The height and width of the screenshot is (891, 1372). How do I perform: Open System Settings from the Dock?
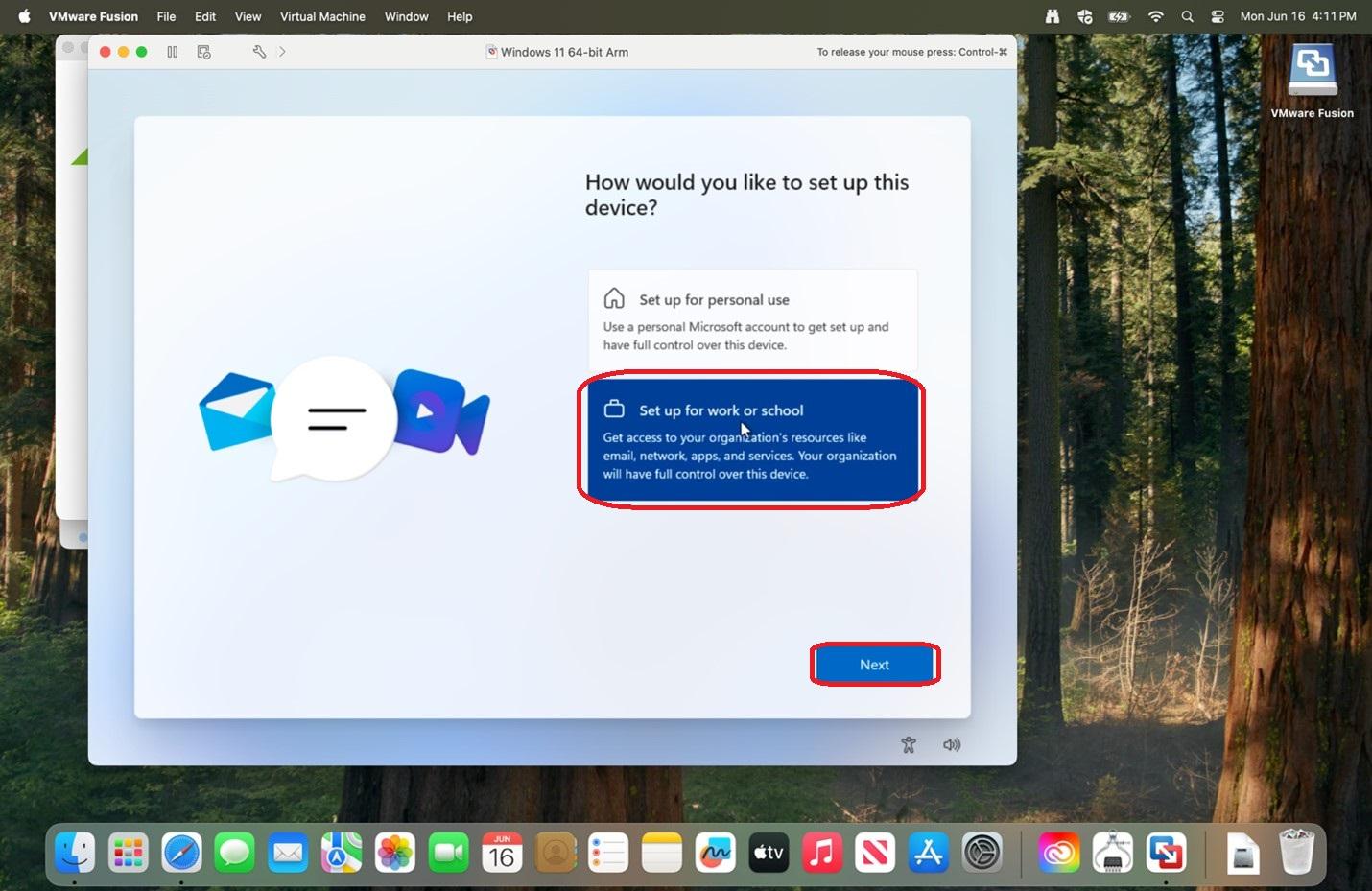click(982, 852)
